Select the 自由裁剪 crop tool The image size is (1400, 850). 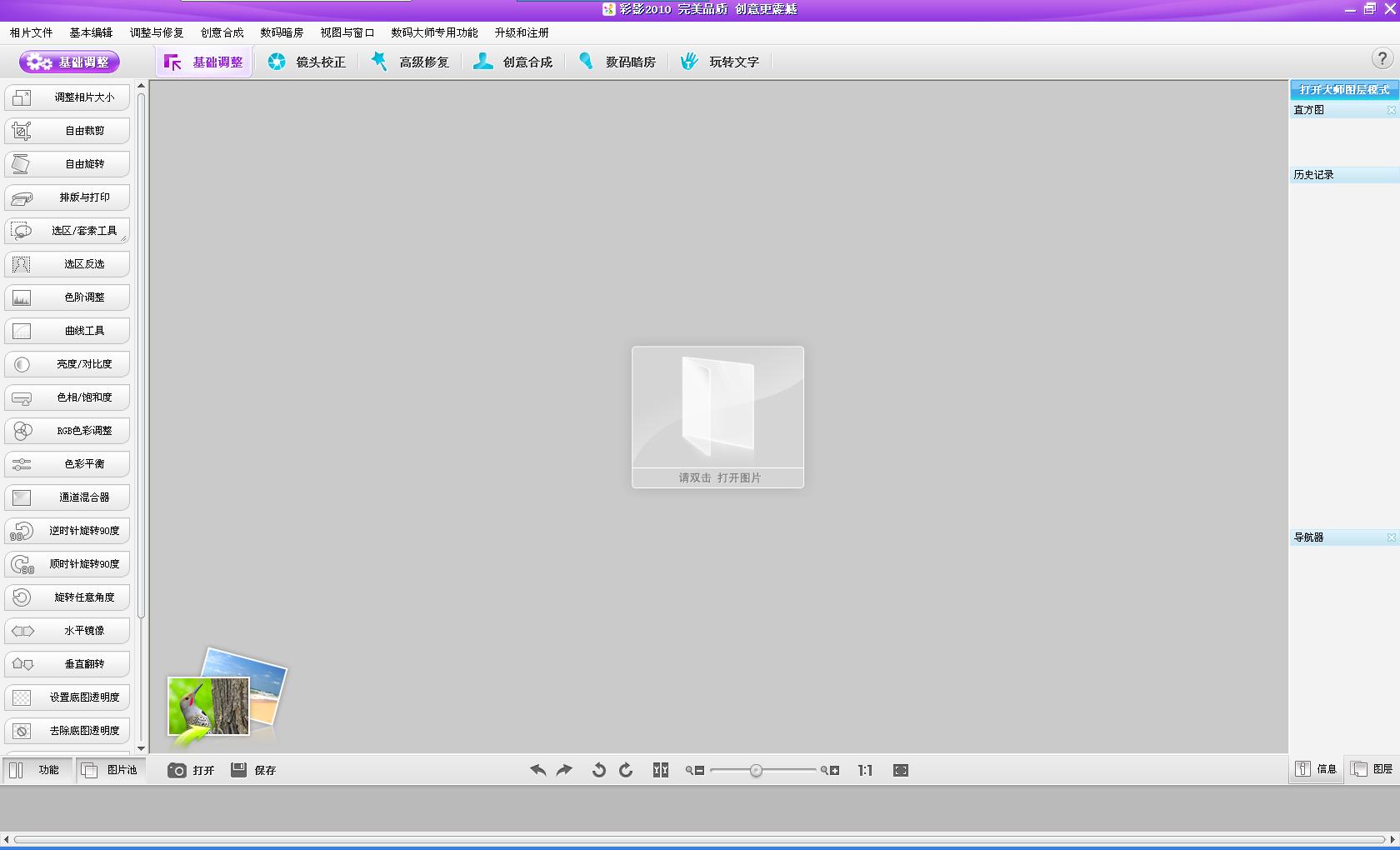click(67, 131)
